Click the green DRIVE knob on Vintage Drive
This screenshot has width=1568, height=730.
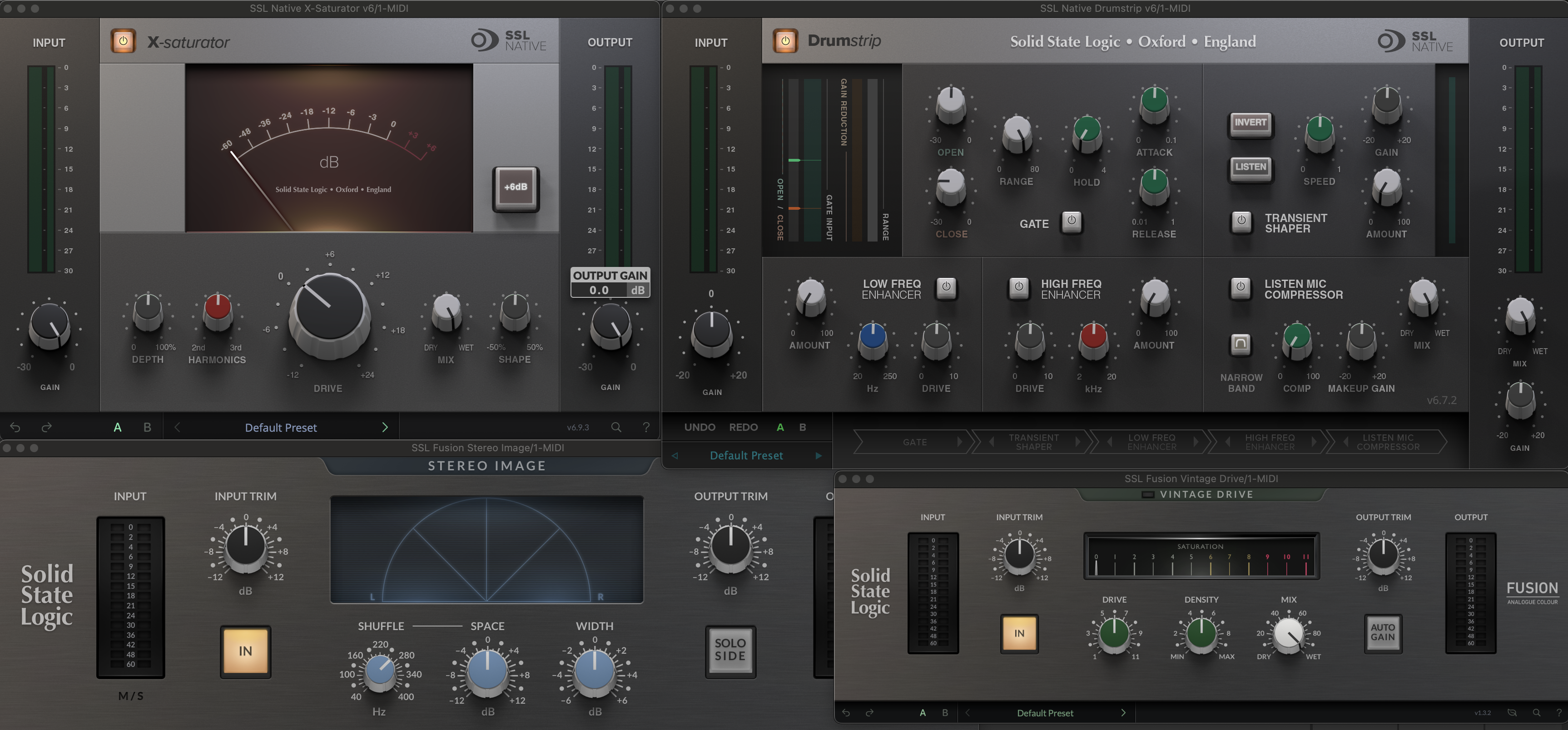click(x=1114, y=635)
